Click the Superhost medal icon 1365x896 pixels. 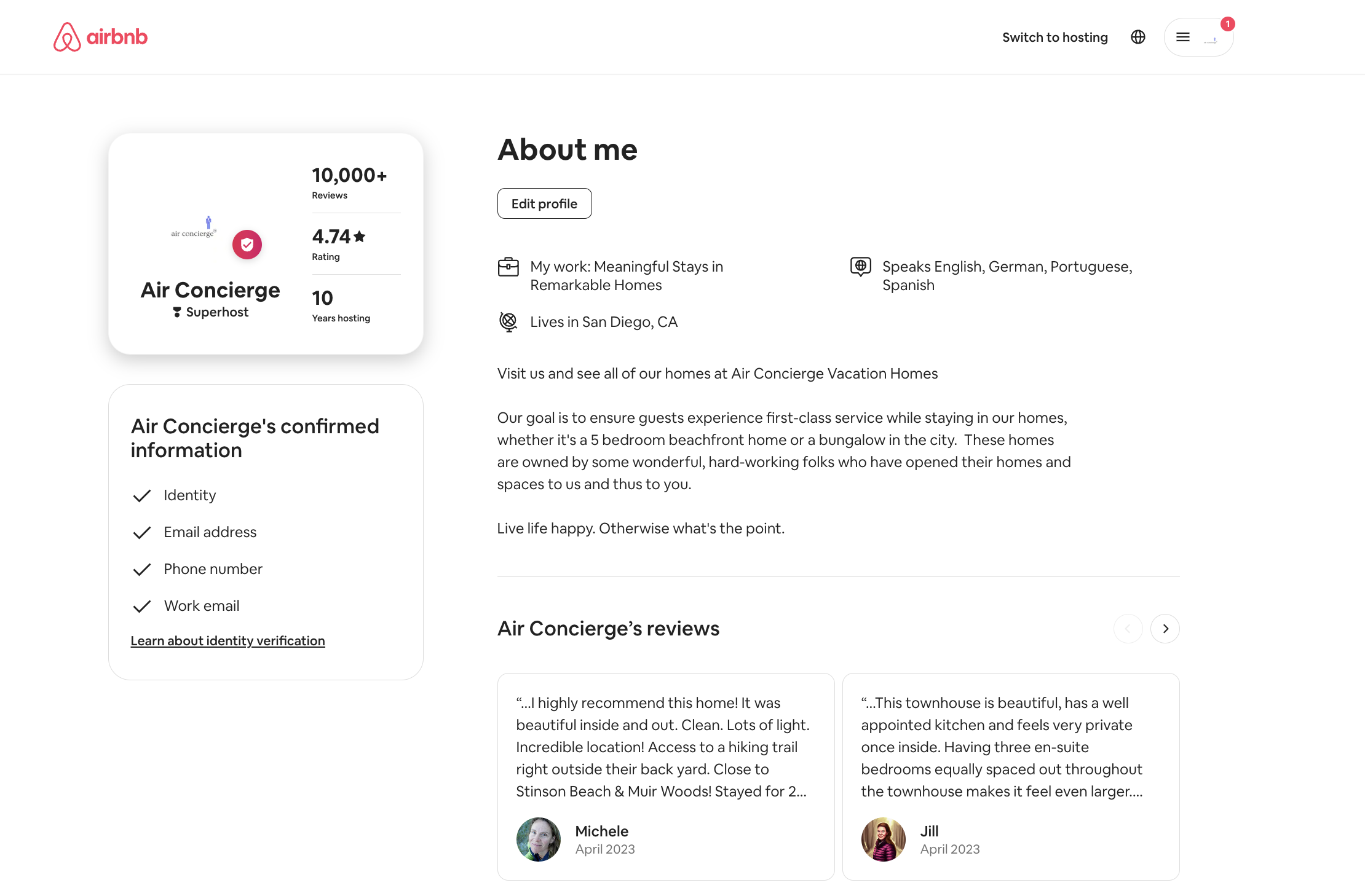[176, 312]
